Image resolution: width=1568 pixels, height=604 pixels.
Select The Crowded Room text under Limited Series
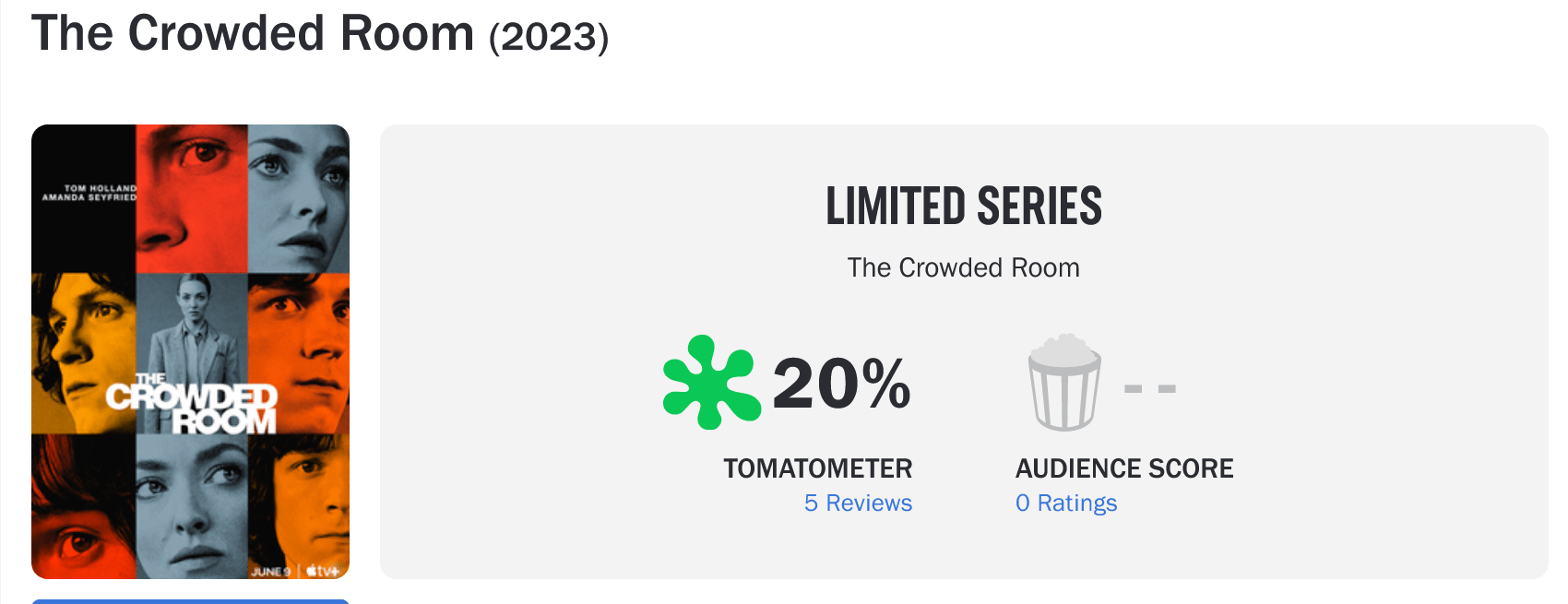point(964,267)
